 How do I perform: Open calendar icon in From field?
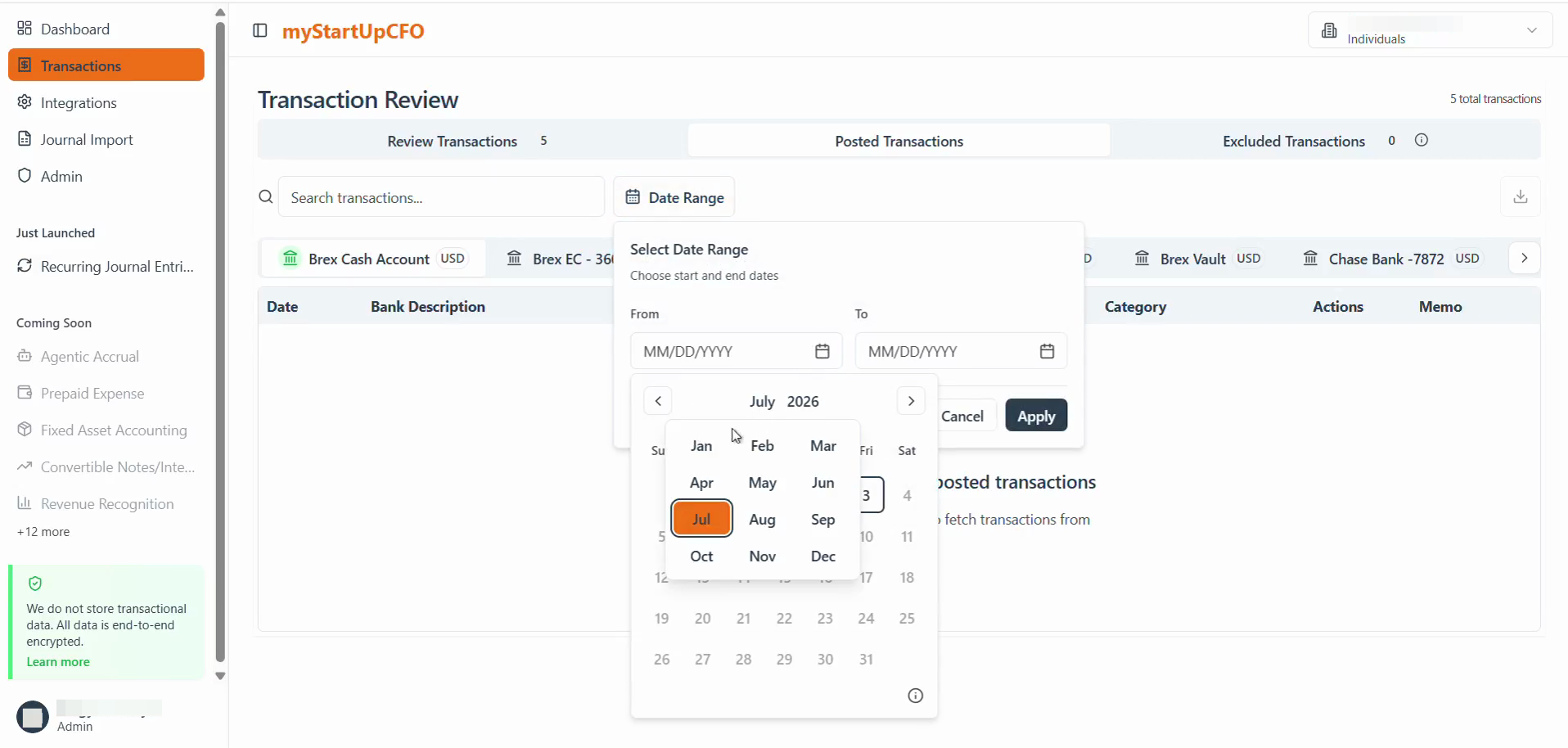pyautogui.click(x=822, y=351)
